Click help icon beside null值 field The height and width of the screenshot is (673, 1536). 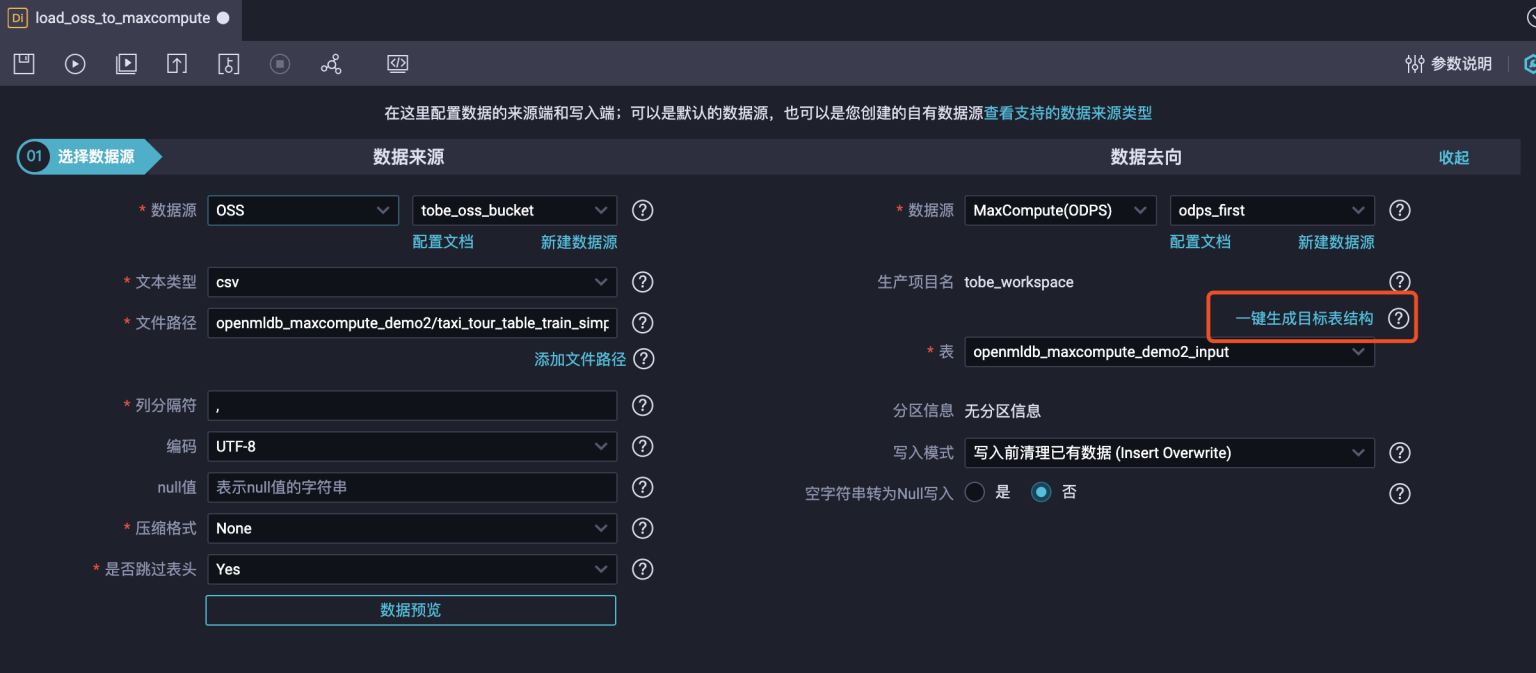click(x=644, y=487)
